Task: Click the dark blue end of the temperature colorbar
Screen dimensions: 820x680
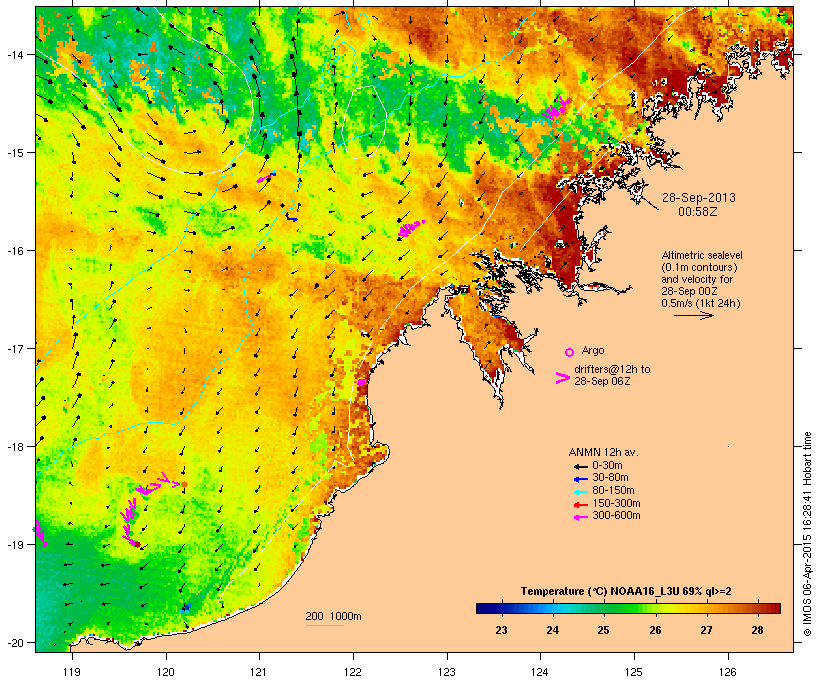Action: point(484,608)
